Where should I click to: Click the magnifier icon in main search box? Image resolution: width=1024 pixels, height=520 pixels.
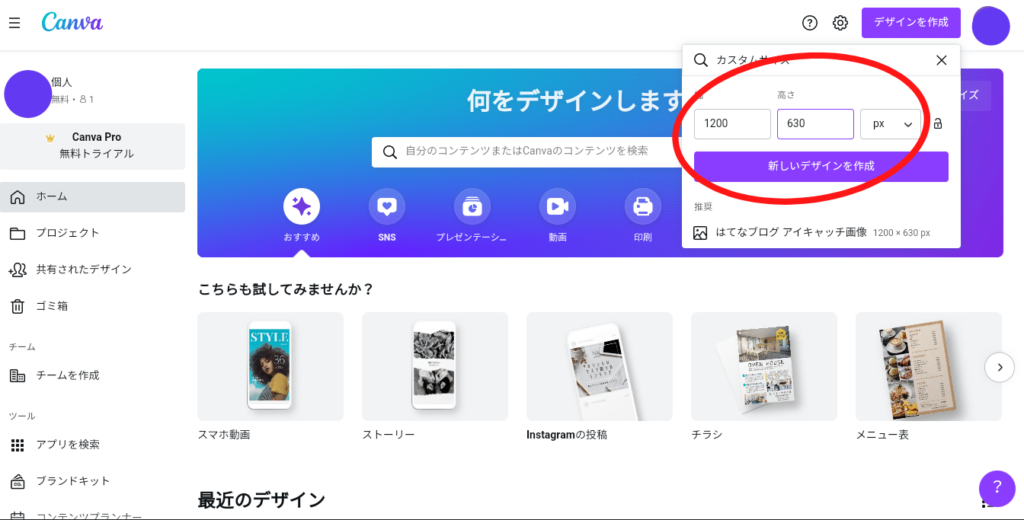coord(390,152)
